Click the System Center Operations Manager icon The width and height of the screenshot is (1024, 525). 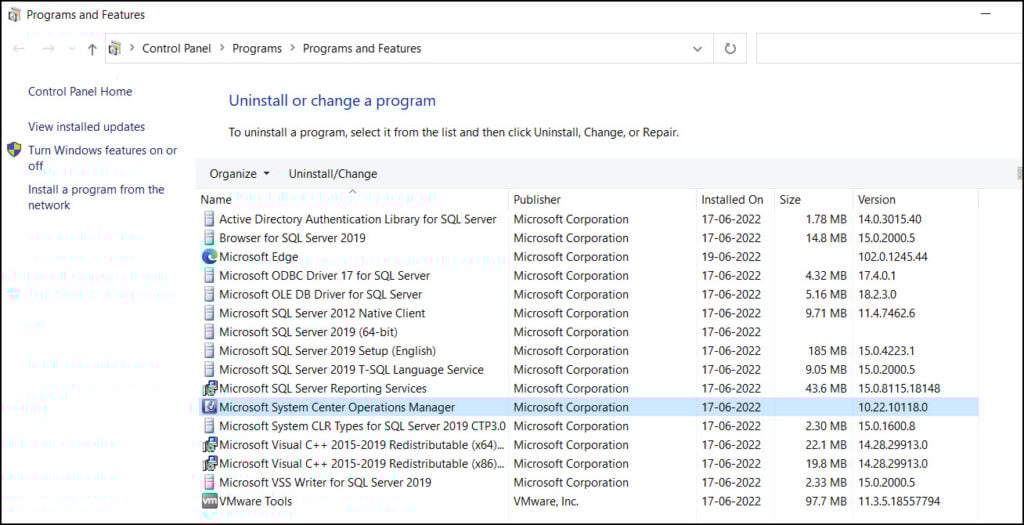pyautogui.click(x=210, y=407)
